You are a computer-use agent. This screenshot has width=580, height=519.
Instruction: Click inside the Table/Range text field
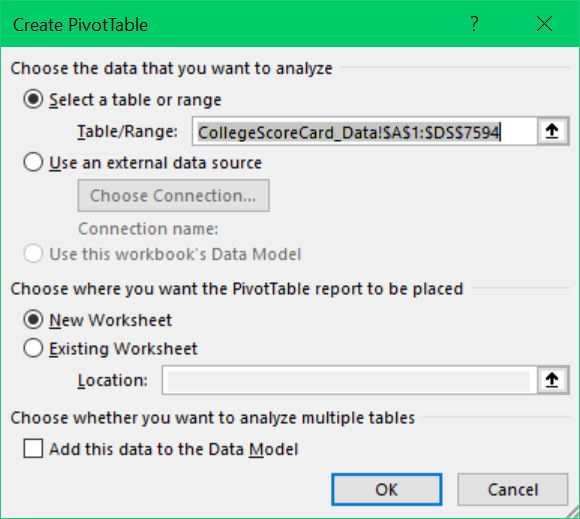click(x=364, y=131)
